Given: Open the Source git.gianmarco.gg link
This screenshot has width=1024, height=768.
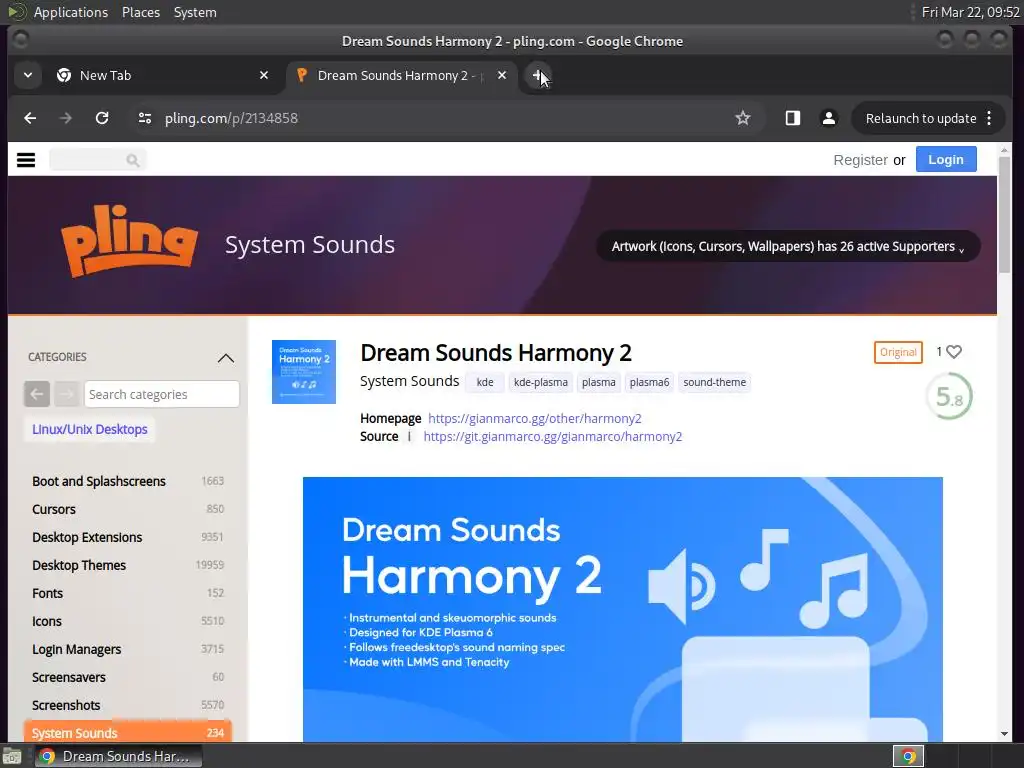Looking at the screenshot, I should pos(552,436).
